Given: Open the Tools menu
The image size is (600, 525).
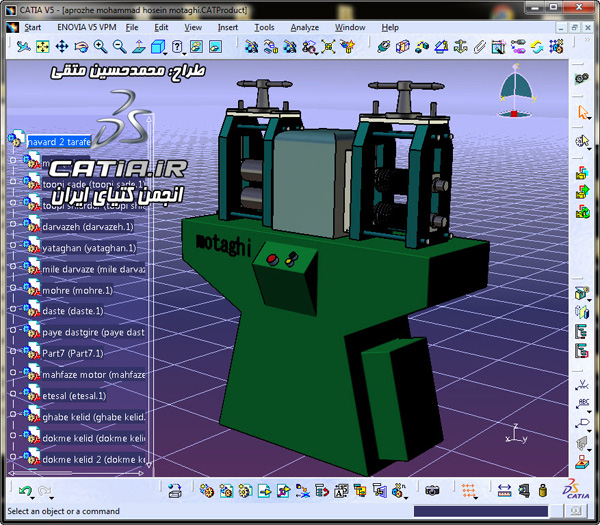Looking at the screenshot, I should pyautogui.click(x=264, y=27).
